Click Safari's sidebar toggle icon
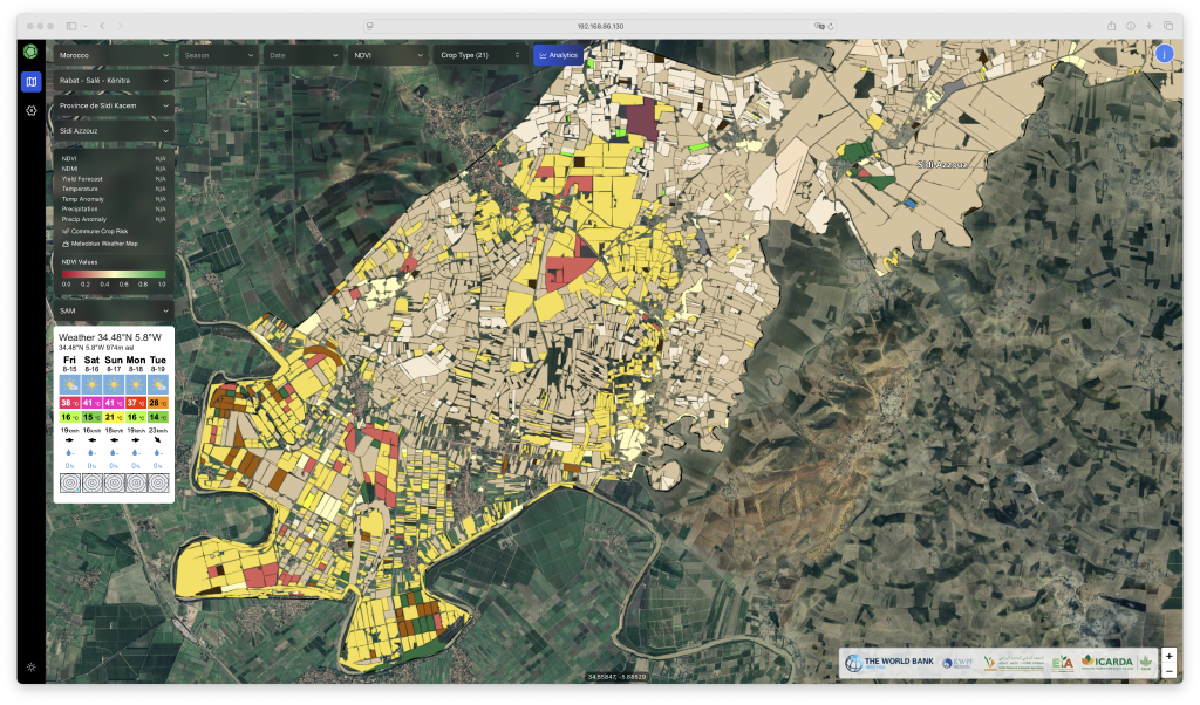The image size is (1200, 705). pos(72,25)
